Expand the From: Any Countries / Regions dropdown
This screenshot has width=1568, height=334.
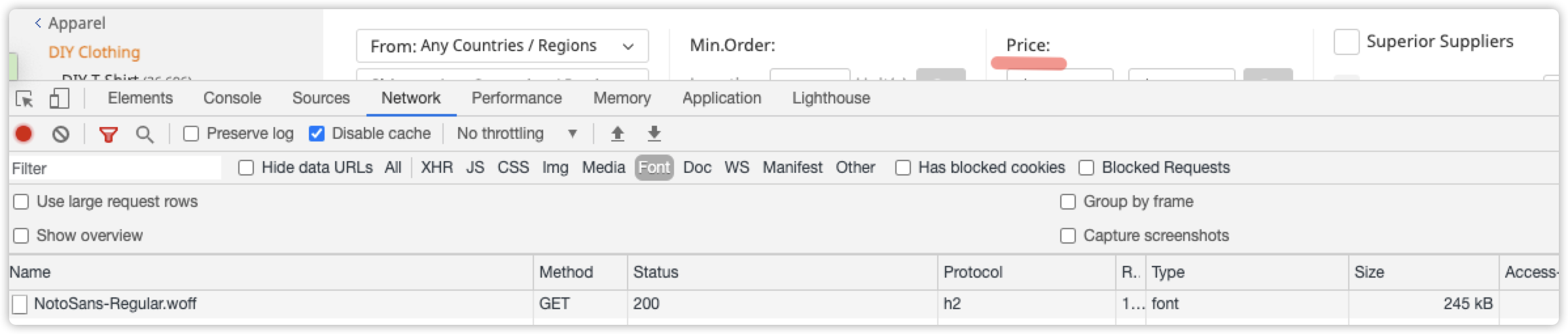502,46
